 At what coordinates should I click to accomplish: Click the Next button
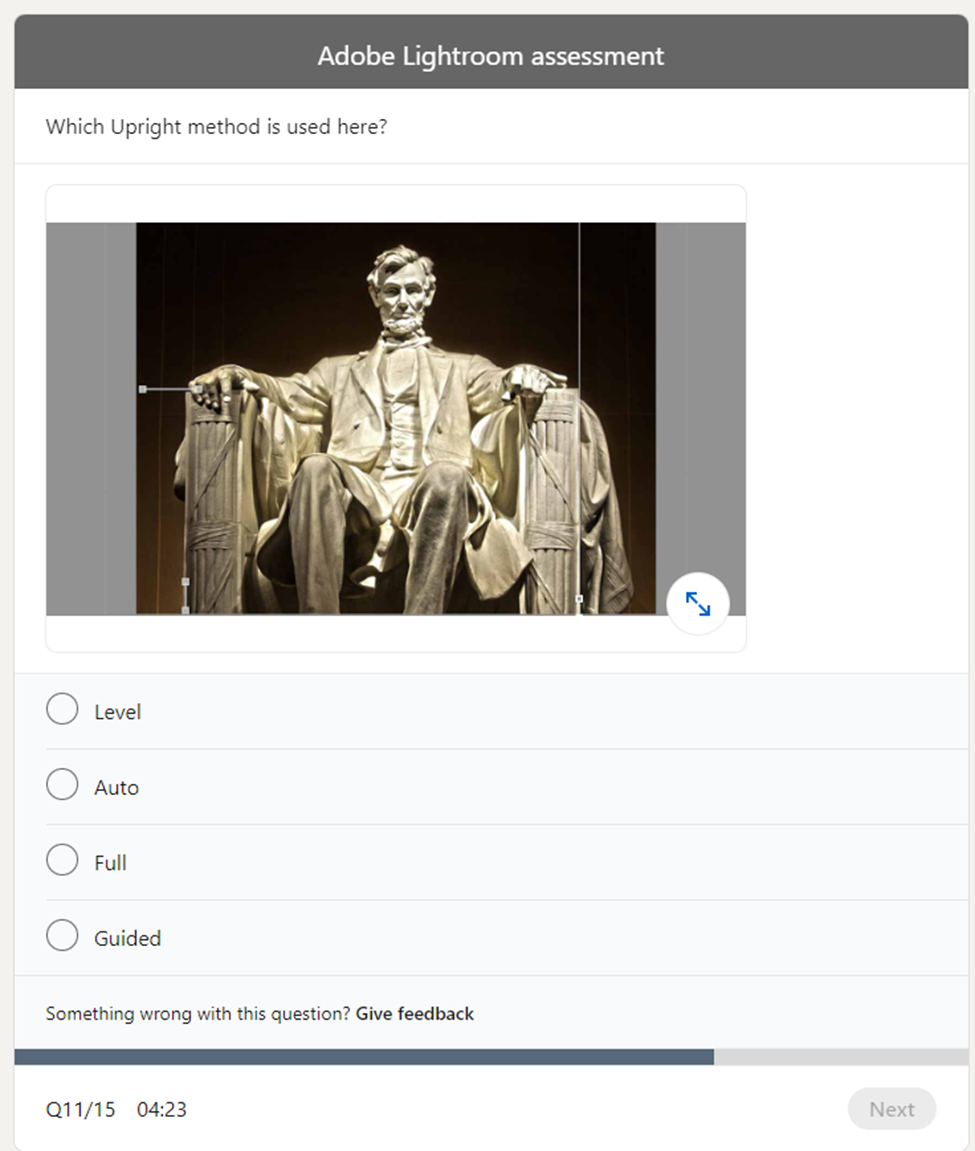pyautogui.click(x=891, y=1109)
